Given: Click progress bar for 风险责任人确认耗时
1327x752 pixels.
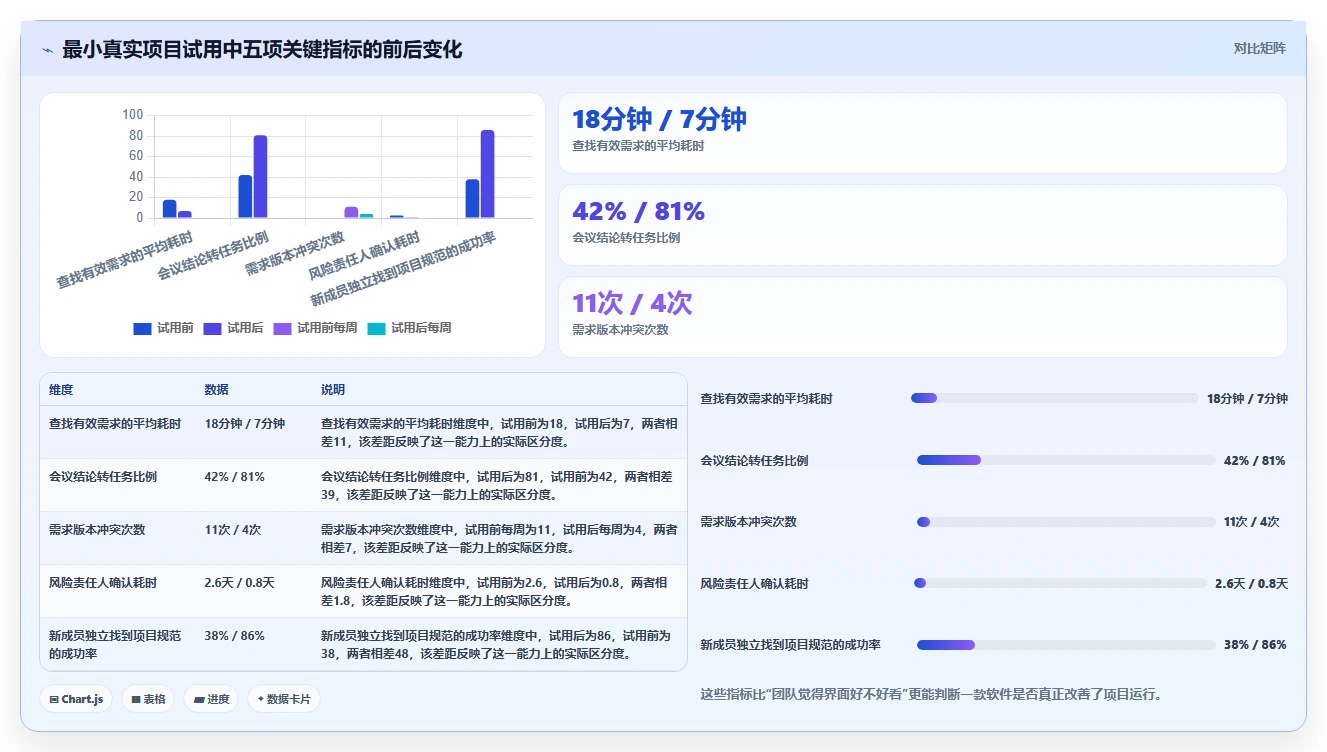Looking at the screenshot, I should tap(1060, 583).
